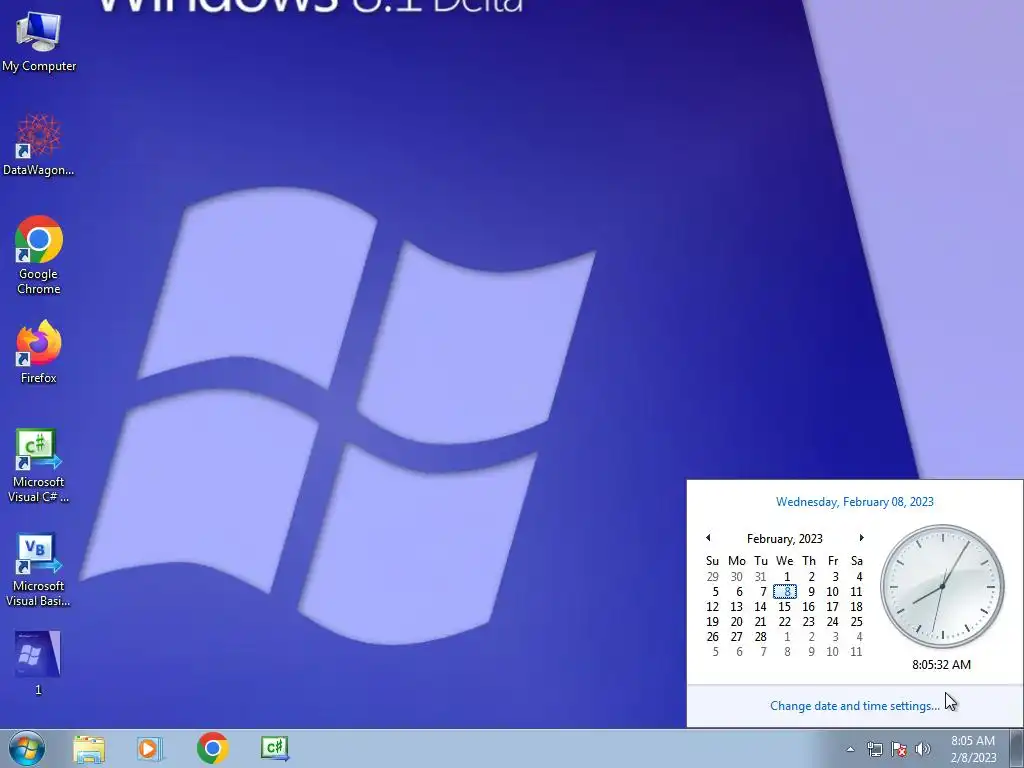Select February 1 in the calendar

pyautogui.click(x=786, y=577)
